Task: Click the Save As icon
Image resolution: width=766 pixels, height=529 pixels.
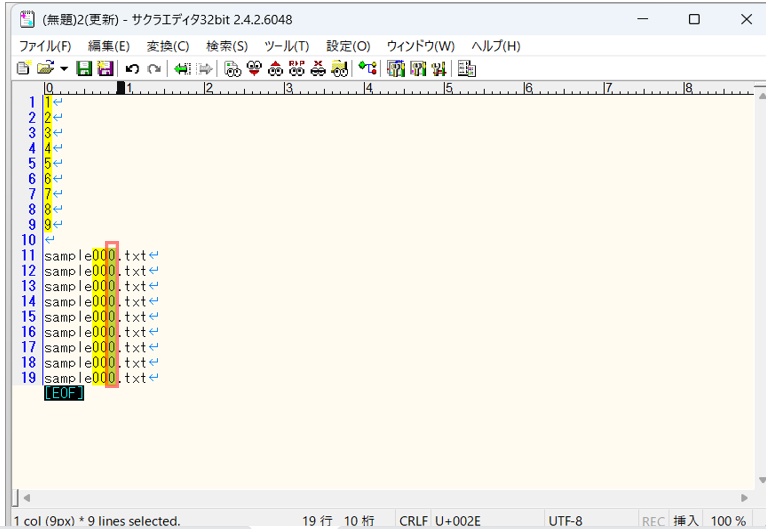Action: pos(105,68)
